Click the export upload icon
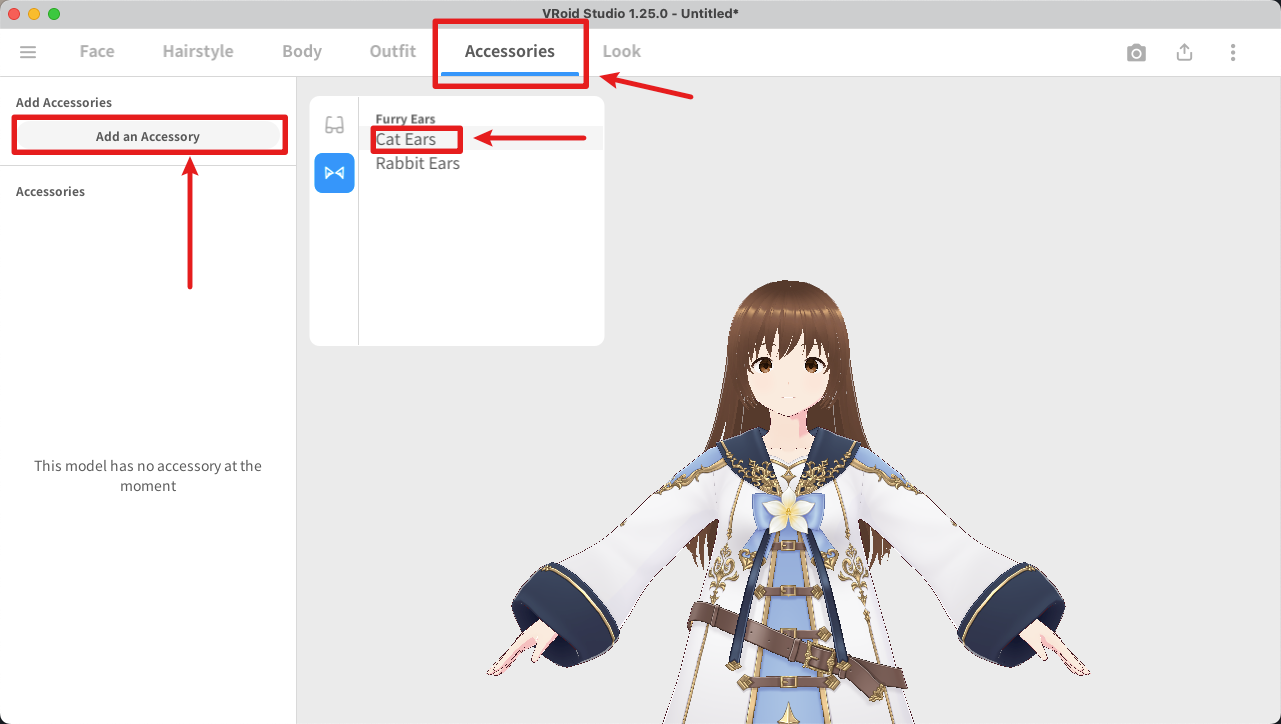 point(1184,53)
